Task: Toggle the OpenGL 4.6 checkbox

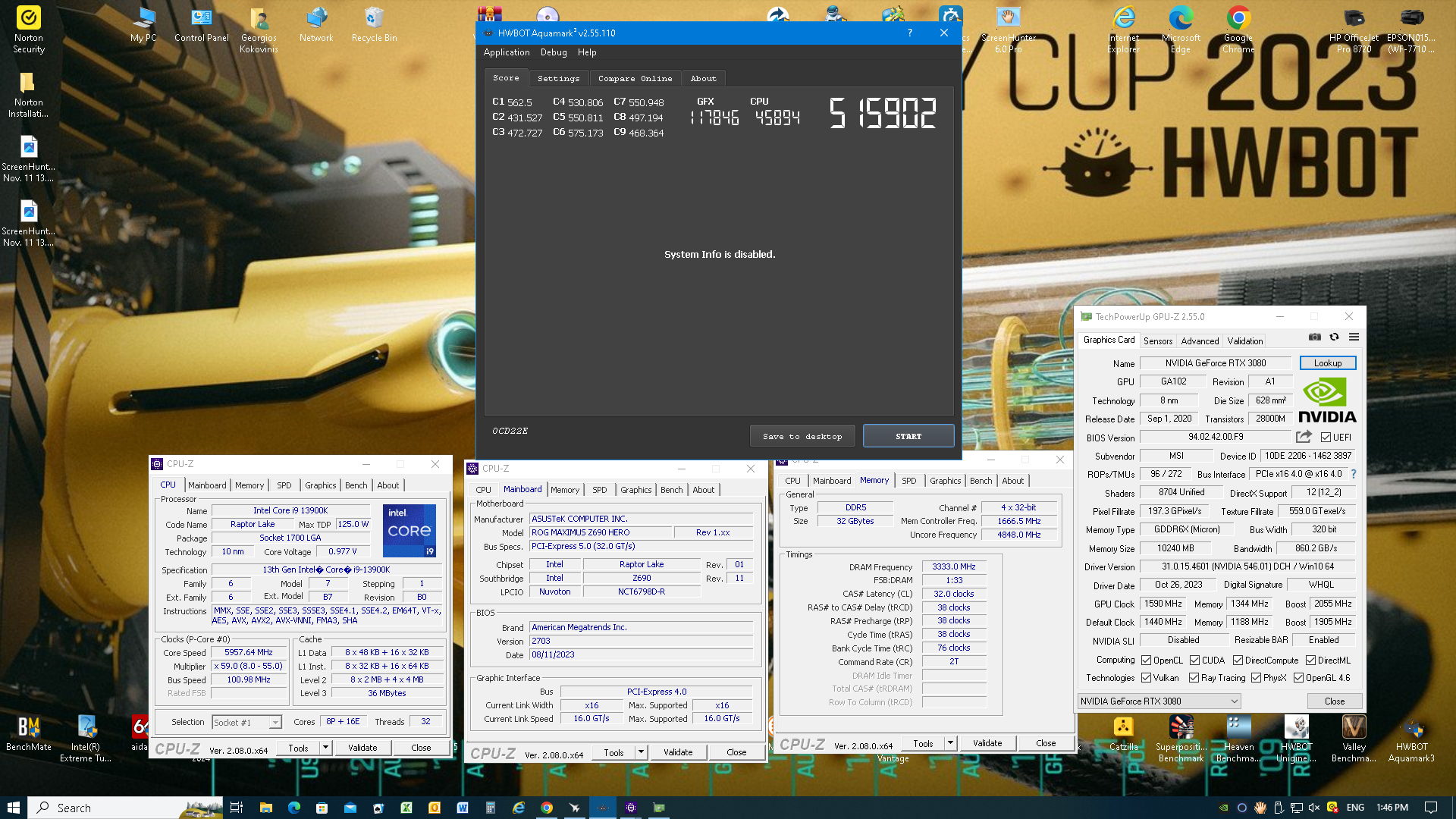Action: click(1298, 678)
